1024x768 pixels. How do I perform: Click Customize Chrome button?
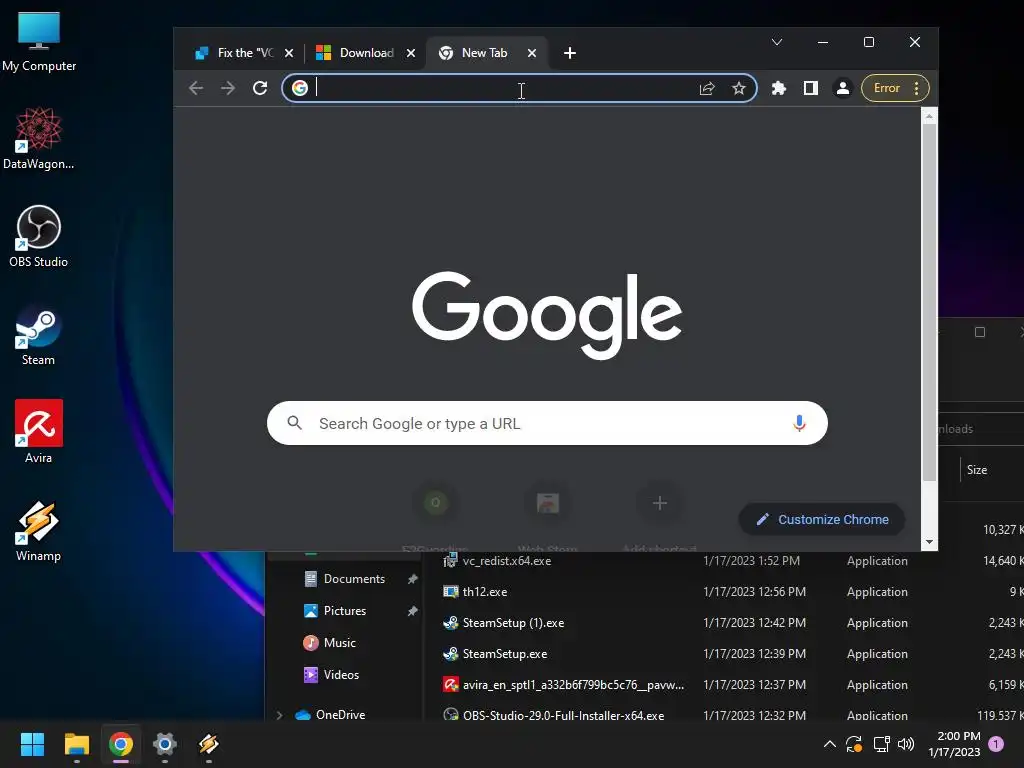[x=822, y=519]
